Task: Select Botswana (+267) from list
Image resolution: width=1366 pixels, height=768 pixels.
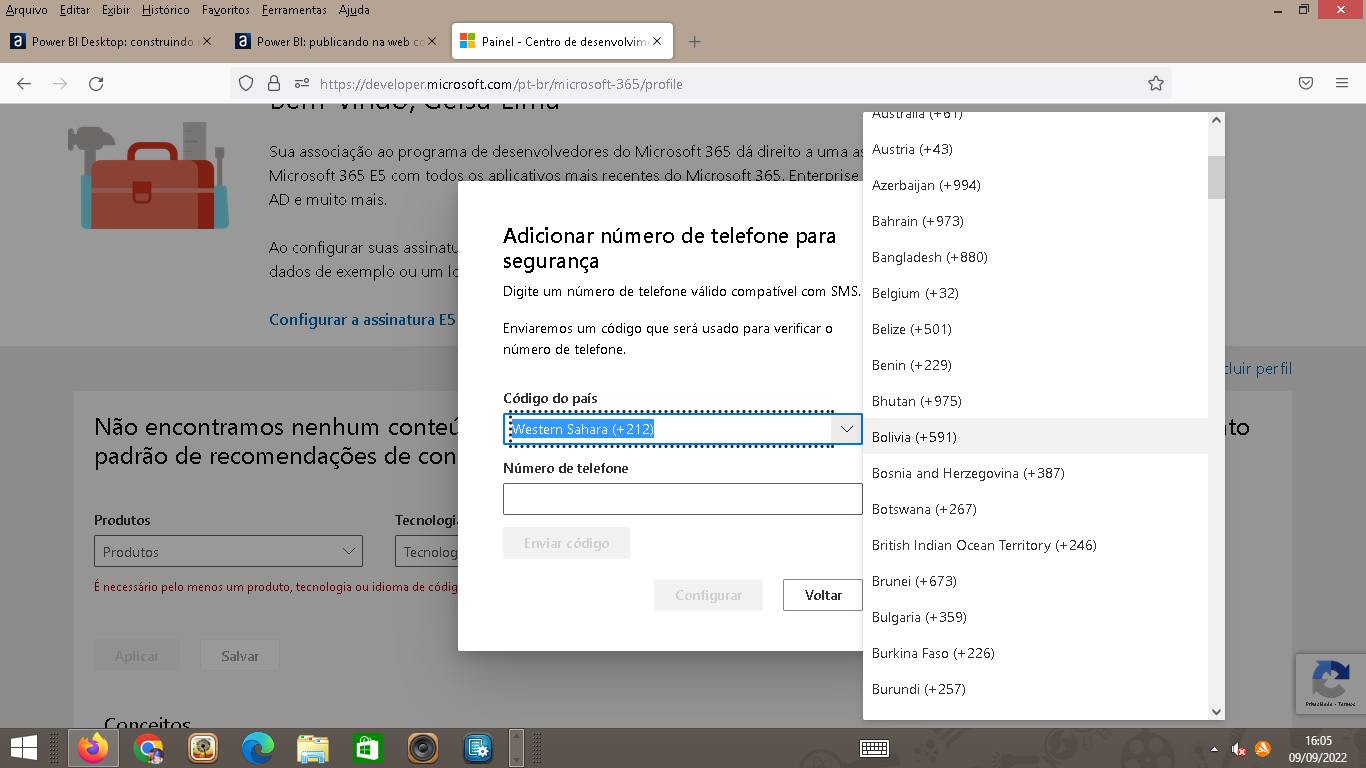Action: pos(1035,509)
